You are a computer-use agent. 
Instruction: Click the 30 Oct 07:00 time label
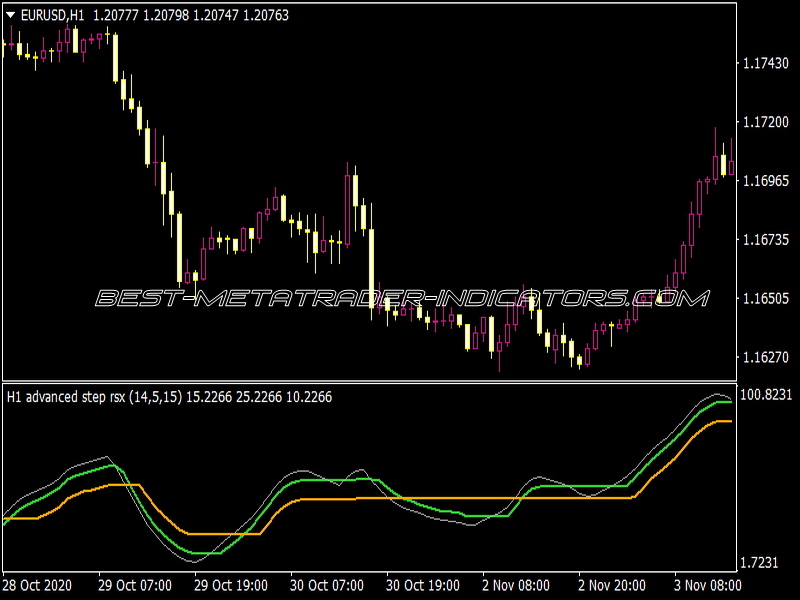(x=327, y=585)
